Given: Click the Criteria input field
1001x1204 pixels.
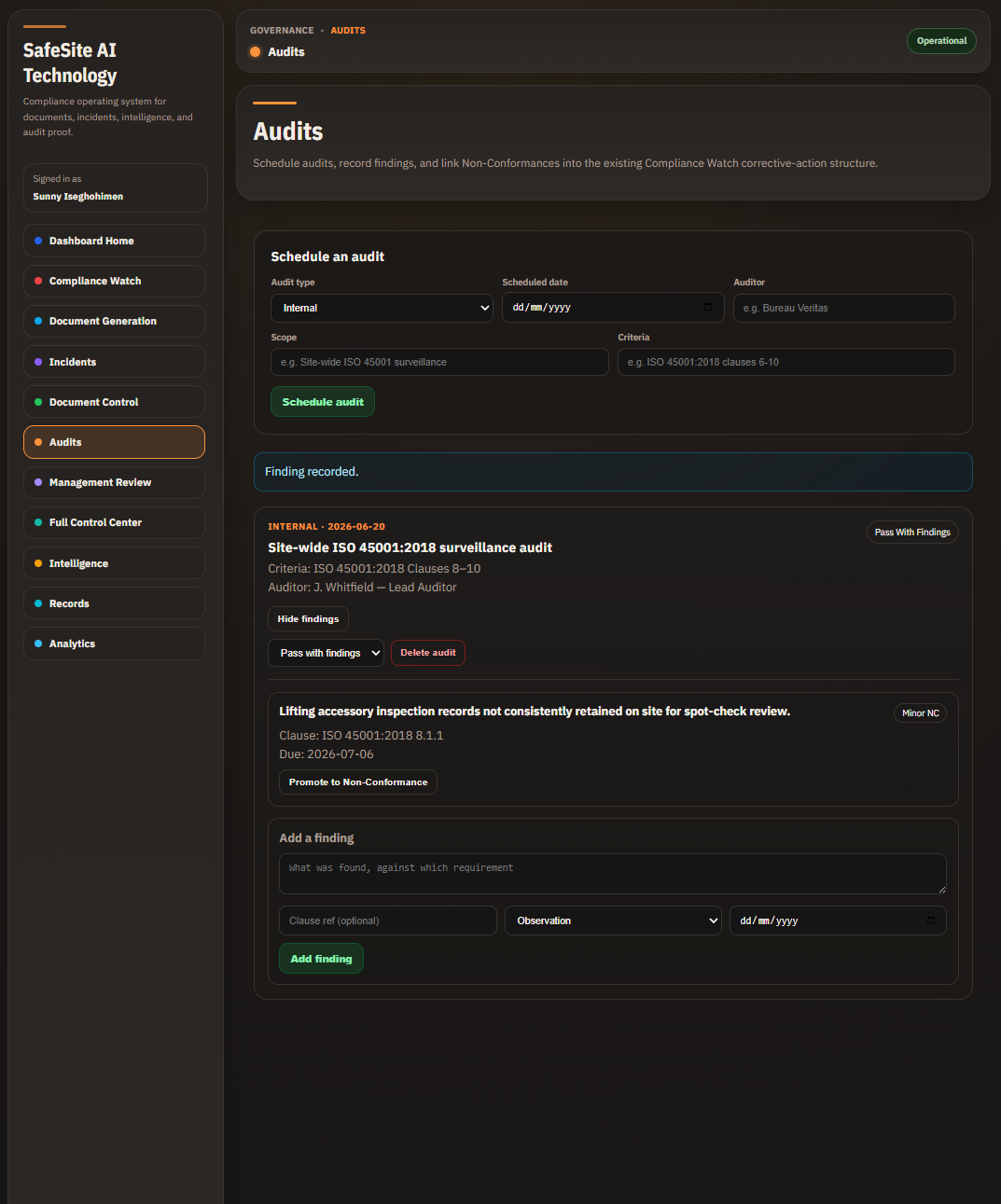Looking at the screenshot, I should (786, 362).
